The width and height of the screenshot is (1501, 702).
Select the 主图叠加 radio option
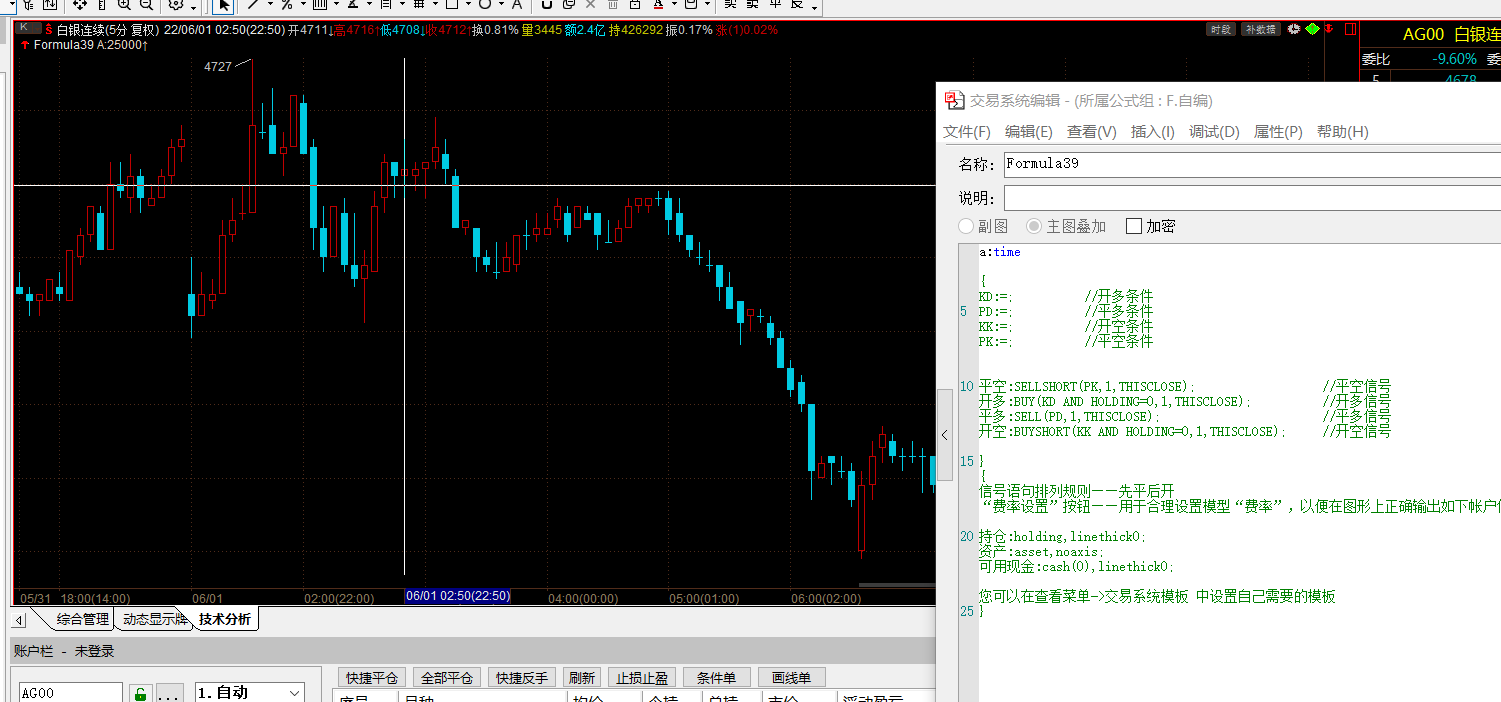1034,226
